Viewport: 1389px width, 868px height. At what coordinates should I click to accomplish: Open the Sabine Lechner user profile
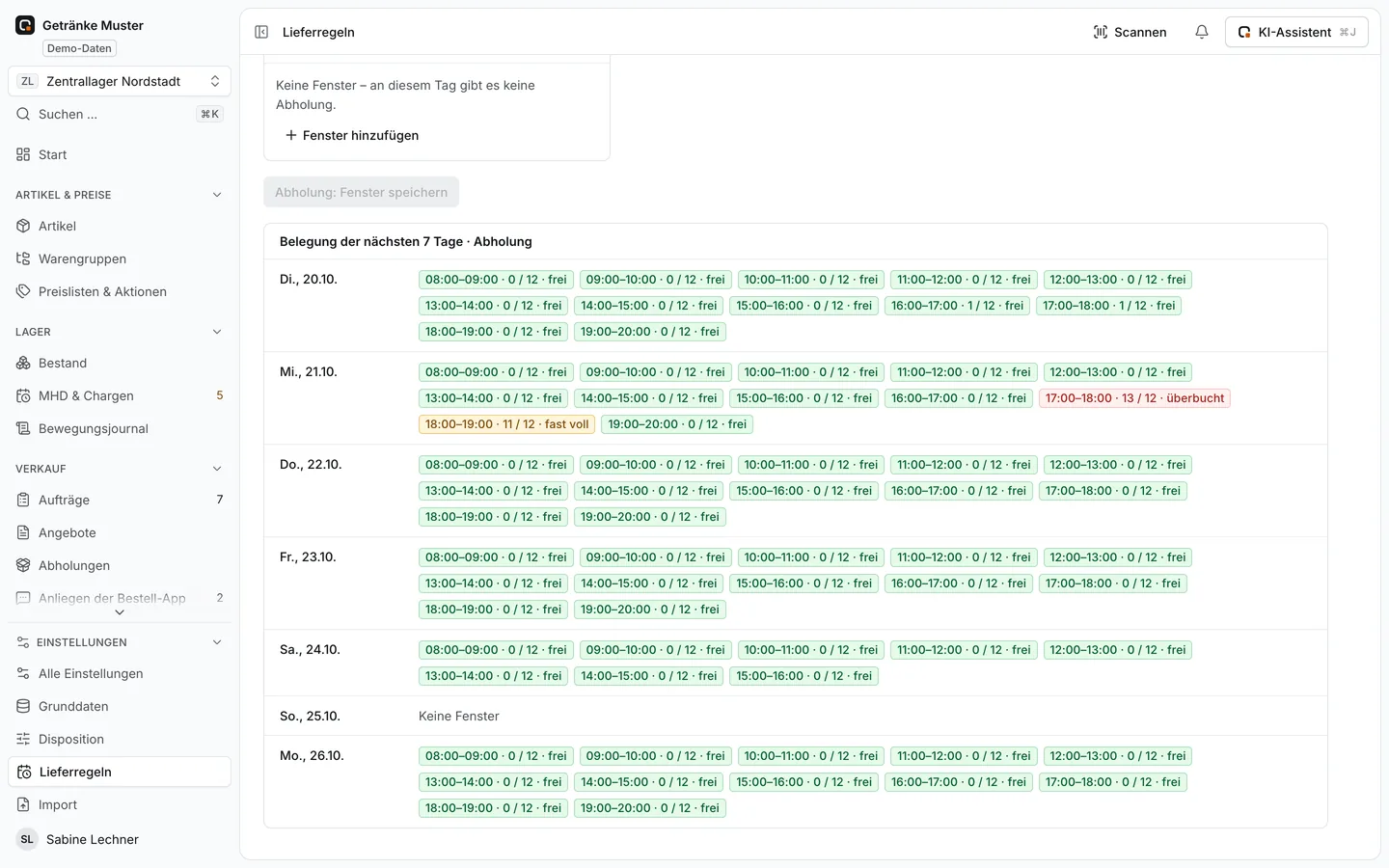tap(120, 839)
